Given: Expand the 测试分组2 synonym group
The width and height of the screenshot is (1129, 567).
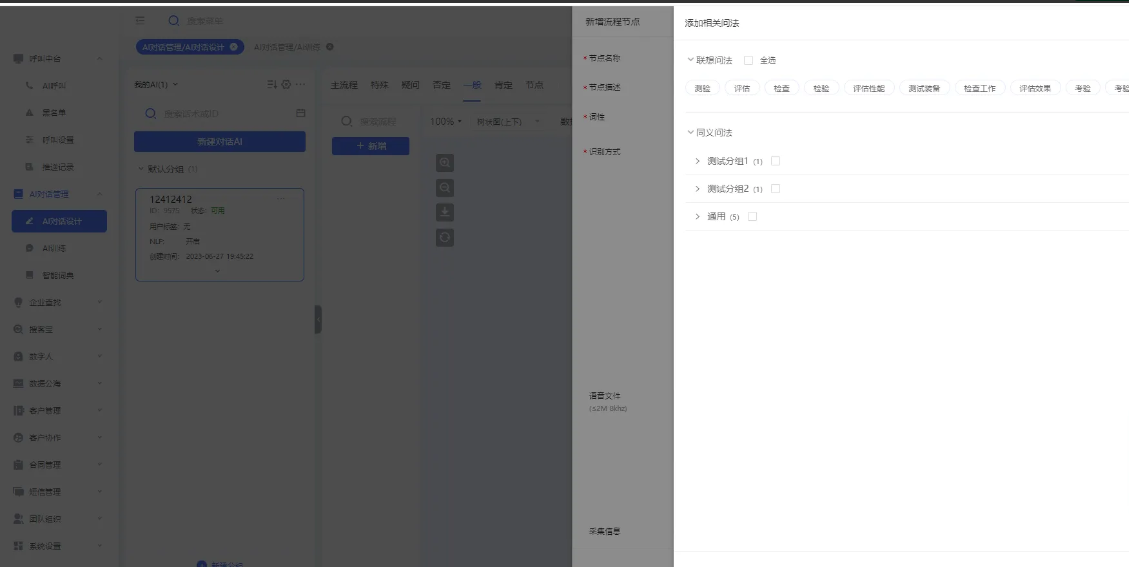Looking at the screenshot, I should [x=697, y=189].
